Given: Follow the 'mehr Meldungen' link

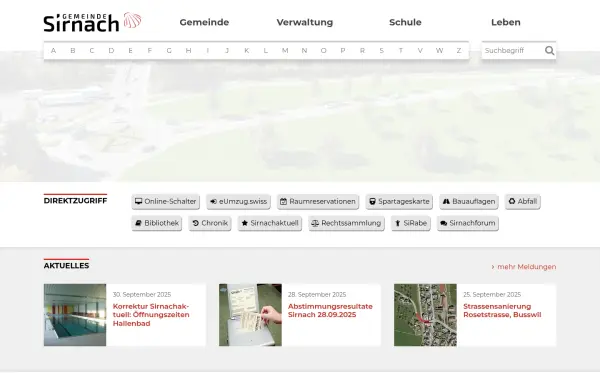Looking at the screenshot, I should [x=523, y=267].
